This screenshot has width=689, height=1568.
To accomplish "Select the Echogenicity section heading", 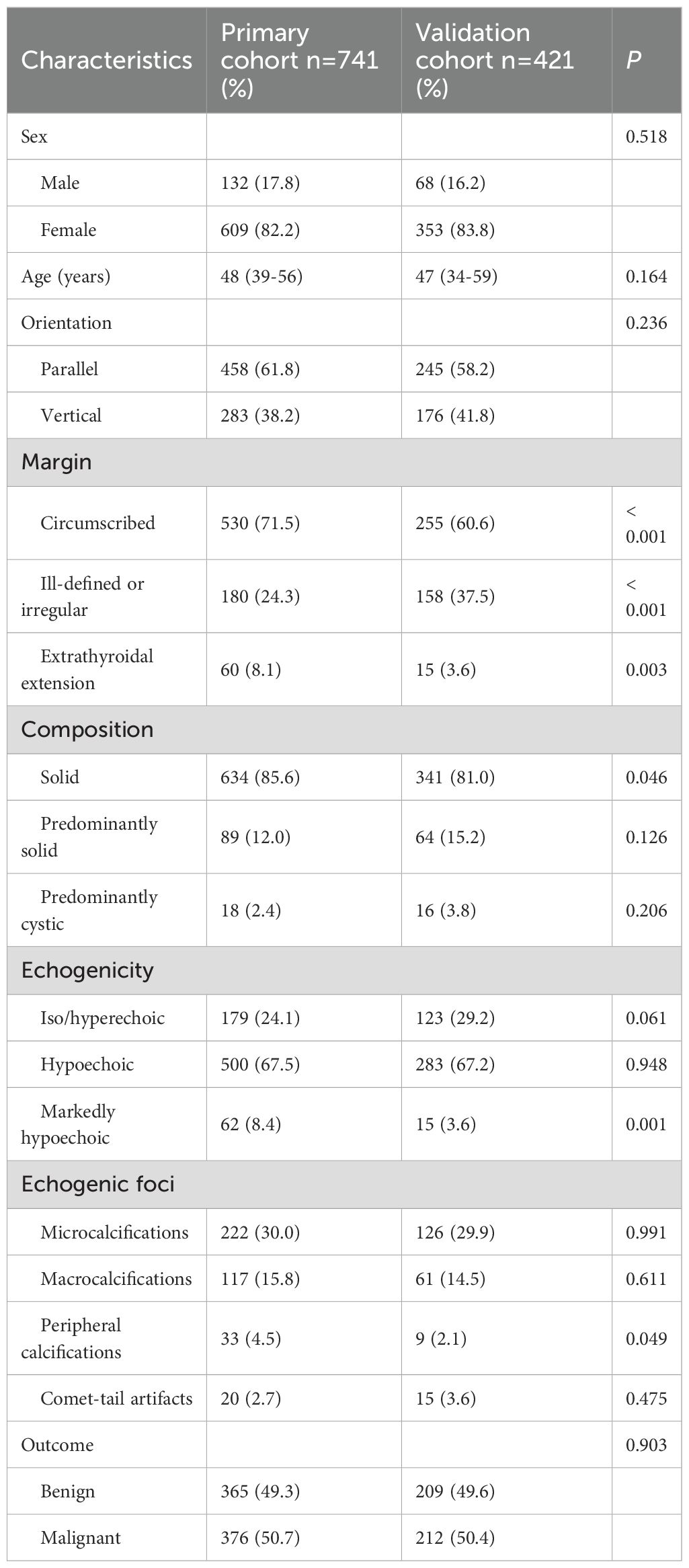I will (87, 970).
